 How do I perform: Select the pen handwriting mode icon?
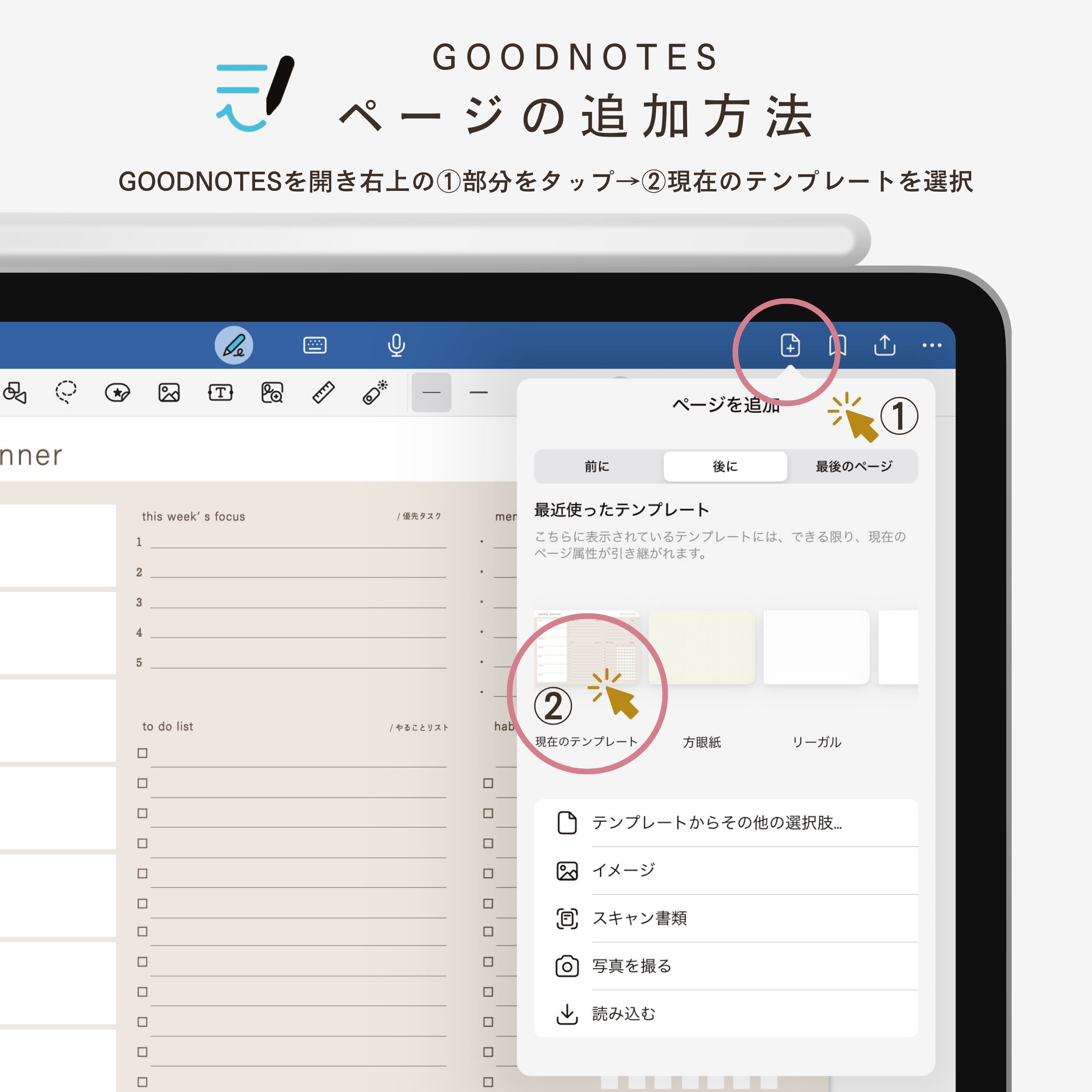point(233,345)
